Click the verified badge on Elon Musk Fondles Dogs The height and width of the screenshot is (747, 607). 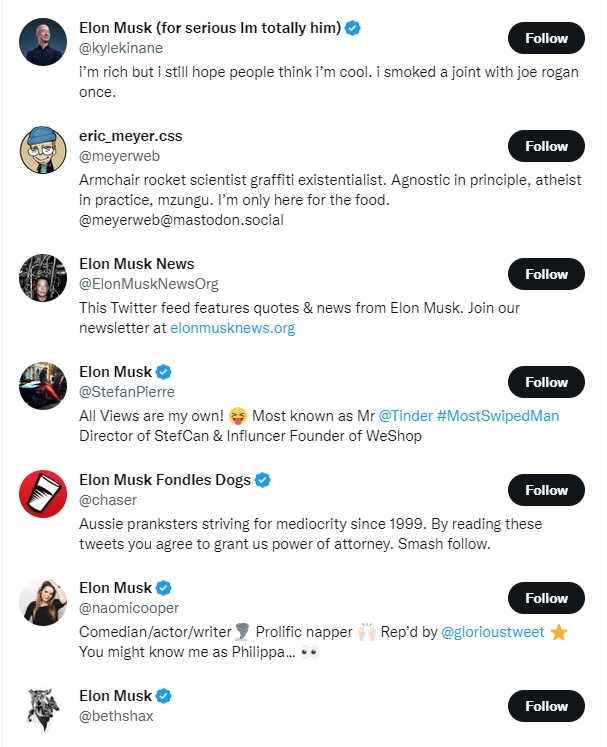point(263,480)
